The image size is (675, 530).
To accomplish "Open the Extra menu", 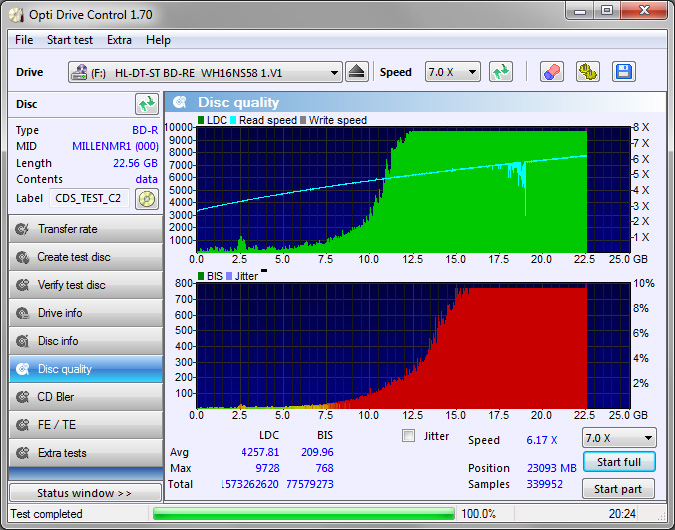I will (119, 40).
